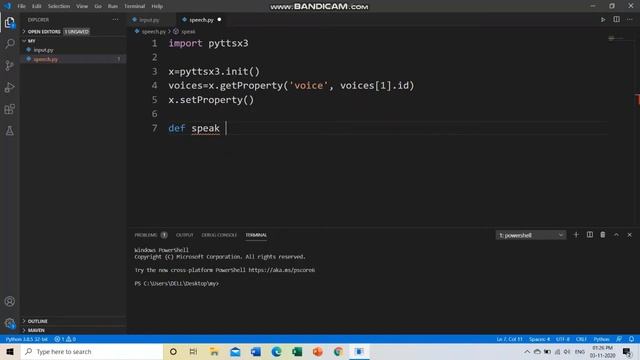Open the Extensions view
This screenshot has height=360, width=640.
pyautogui.click(x=9, y=109)
